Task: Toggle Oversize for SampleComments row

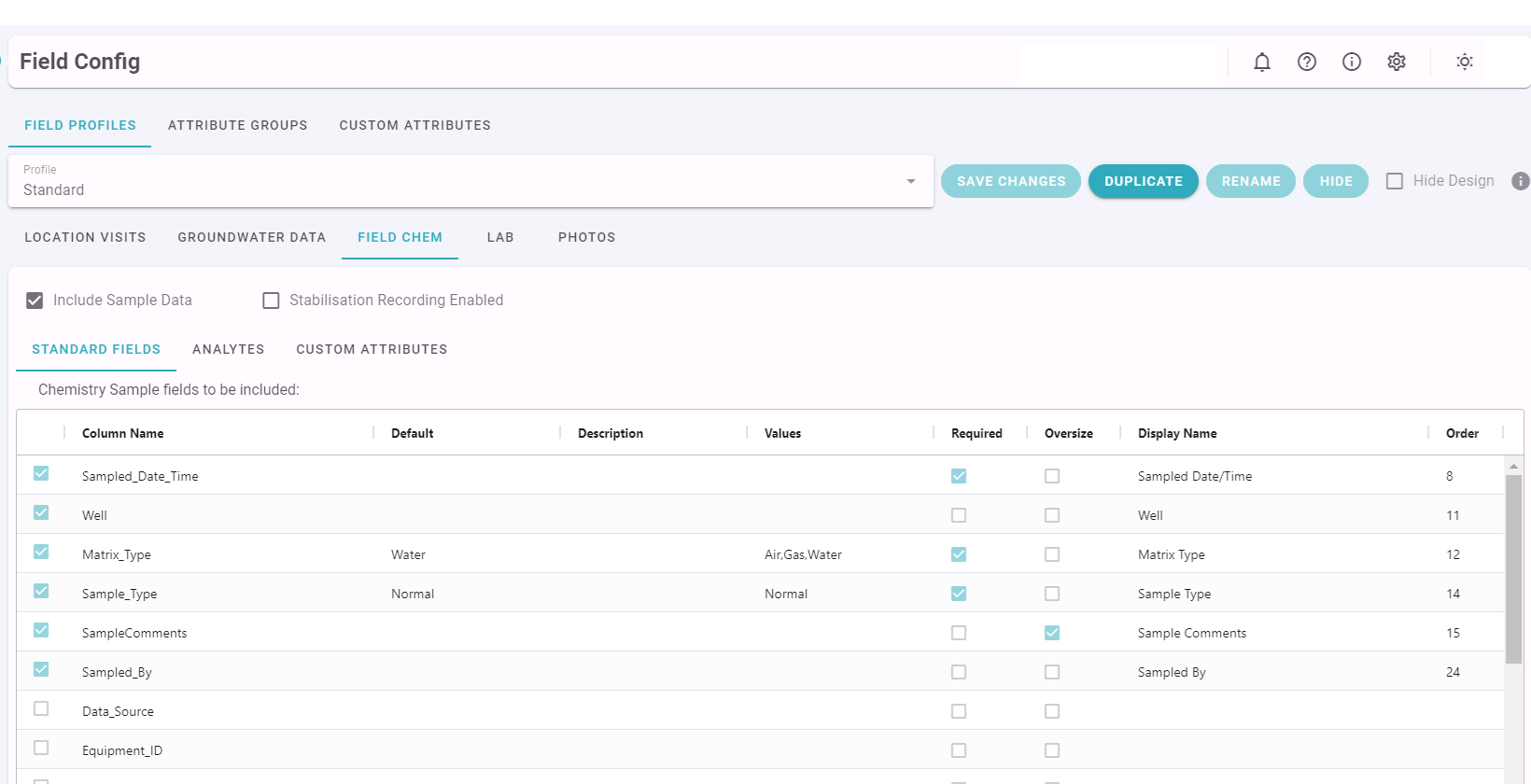Action: 1052,633
